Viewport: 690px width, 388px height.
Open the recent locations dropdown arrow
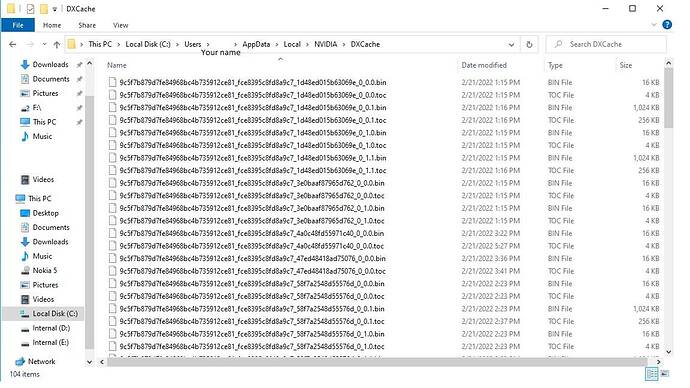tap(44, 44)
